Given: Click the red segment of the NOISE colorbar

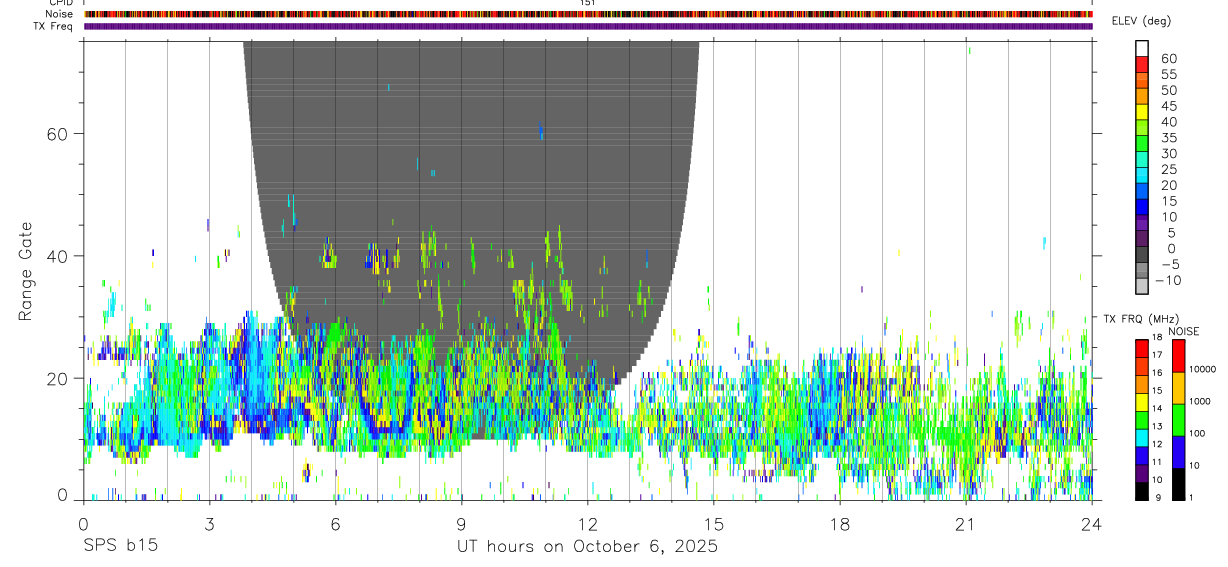Looking at the screenshot, I should click(x=1179, y=355).
